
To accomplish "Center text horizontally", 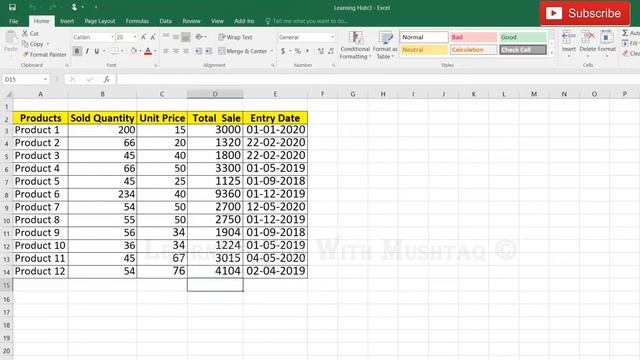I will coord(176,51).
